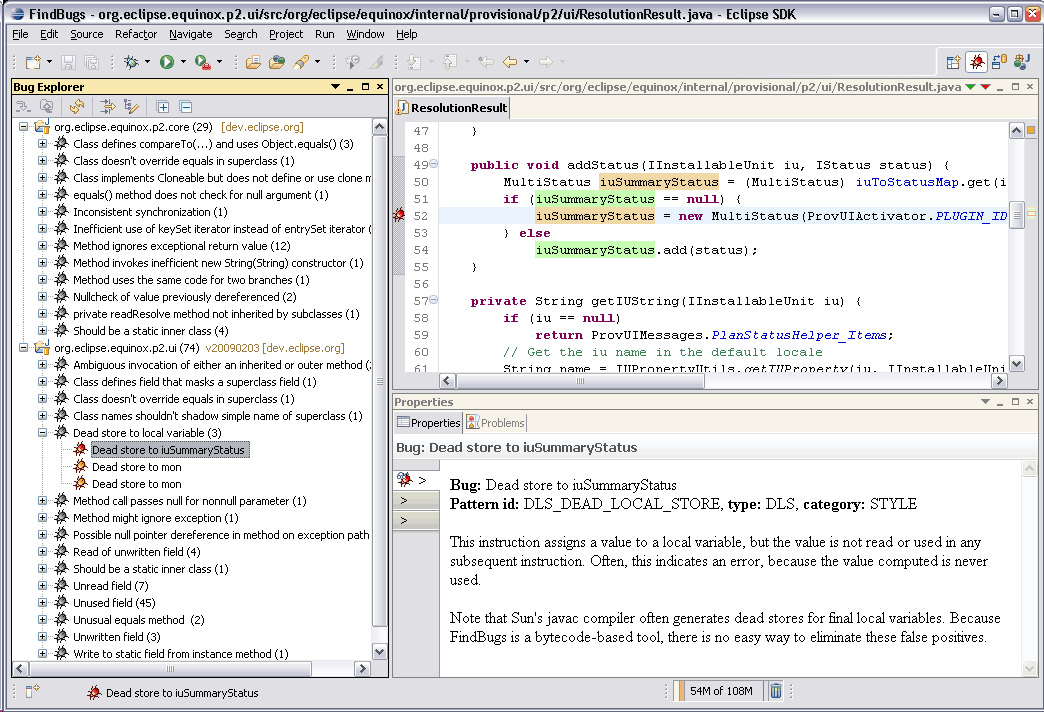Open dropdown arrow next to New icon
Viewport: 1044px width, 712px height.
click(49, 62)
